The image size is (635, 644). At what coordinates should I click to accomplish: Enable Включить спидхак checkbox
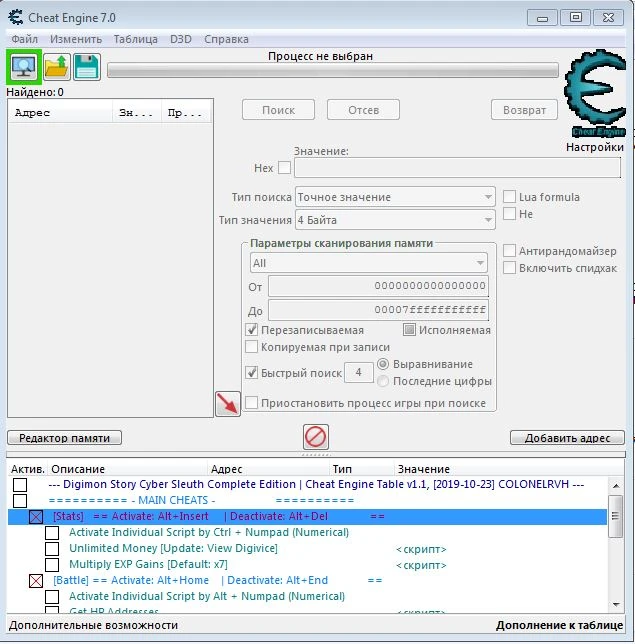pos(509,268)
